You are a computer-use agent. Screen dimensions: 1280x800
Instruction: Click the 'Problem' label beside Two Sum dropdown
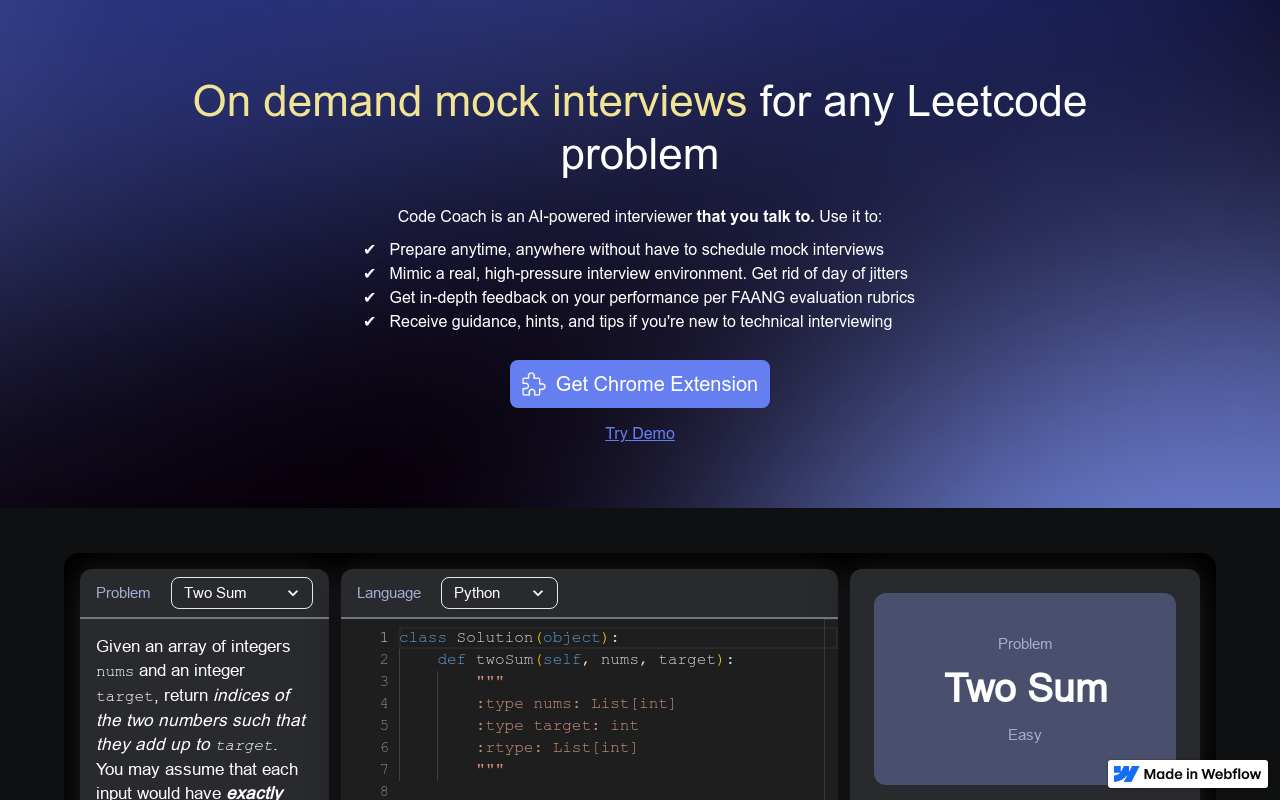tap(123, 593)
